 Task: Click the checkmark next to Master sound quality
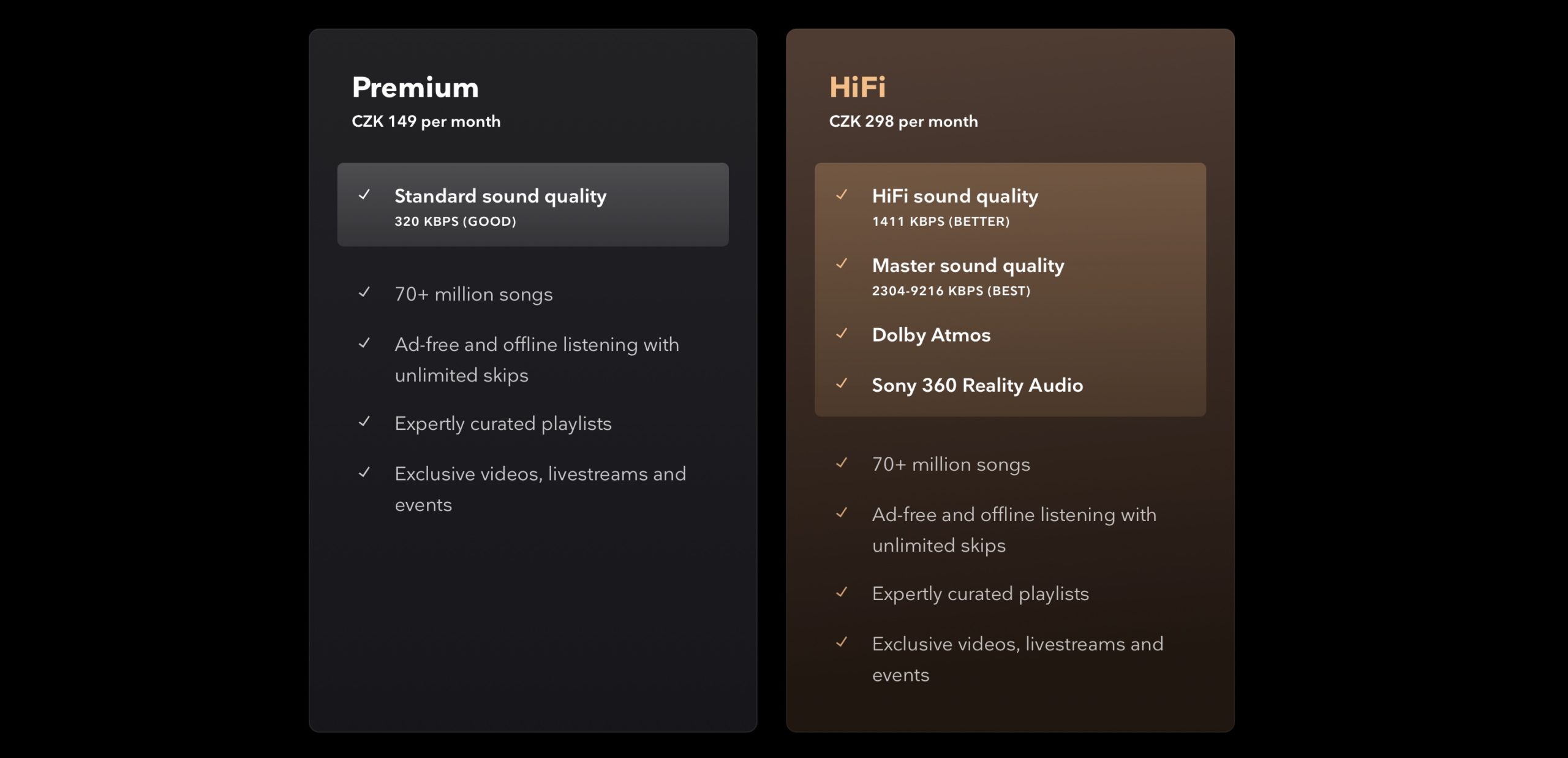tap(842, 264)
